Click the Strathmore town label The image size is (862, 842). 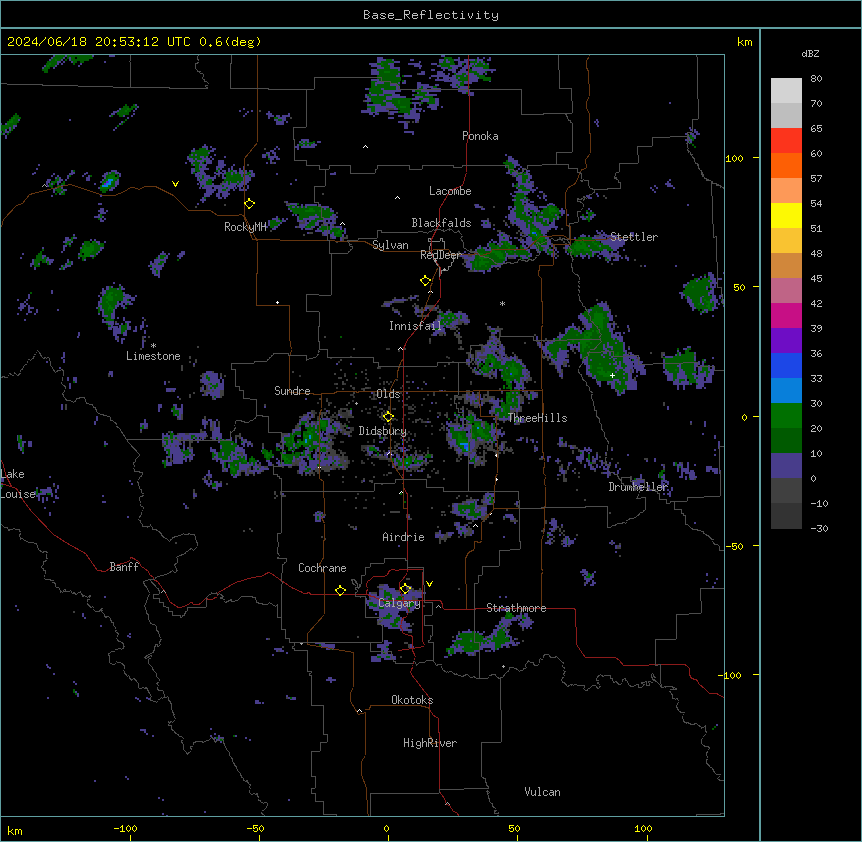[516, 608]
